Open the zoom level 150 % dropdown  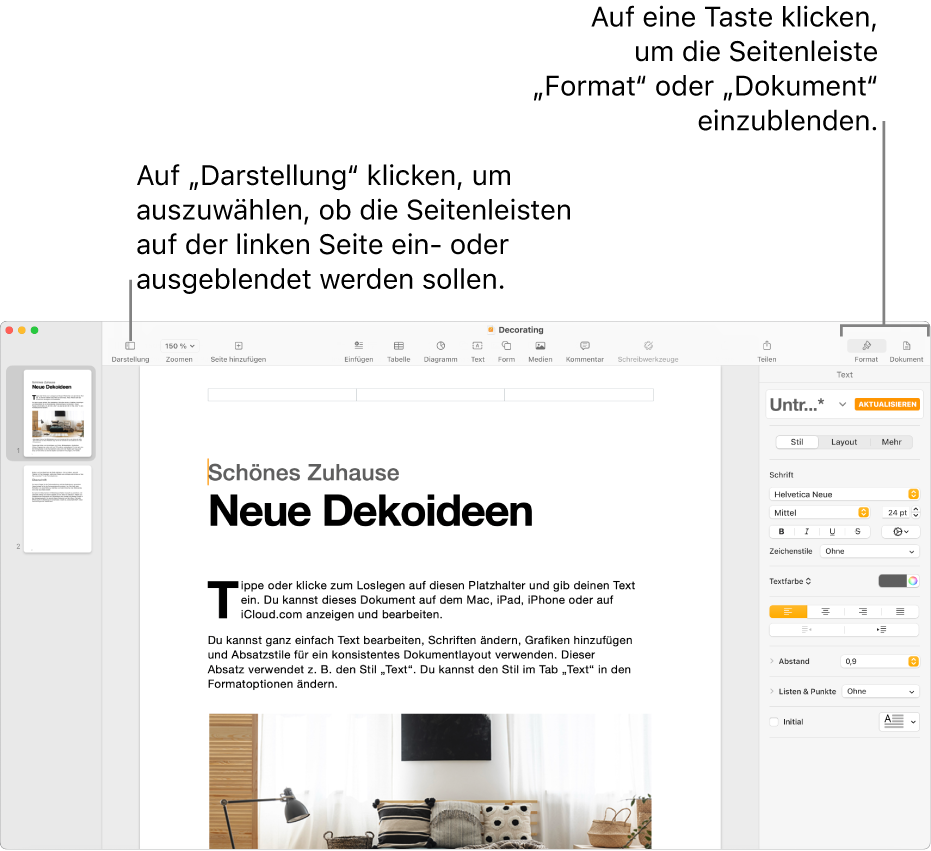[179, 346]
